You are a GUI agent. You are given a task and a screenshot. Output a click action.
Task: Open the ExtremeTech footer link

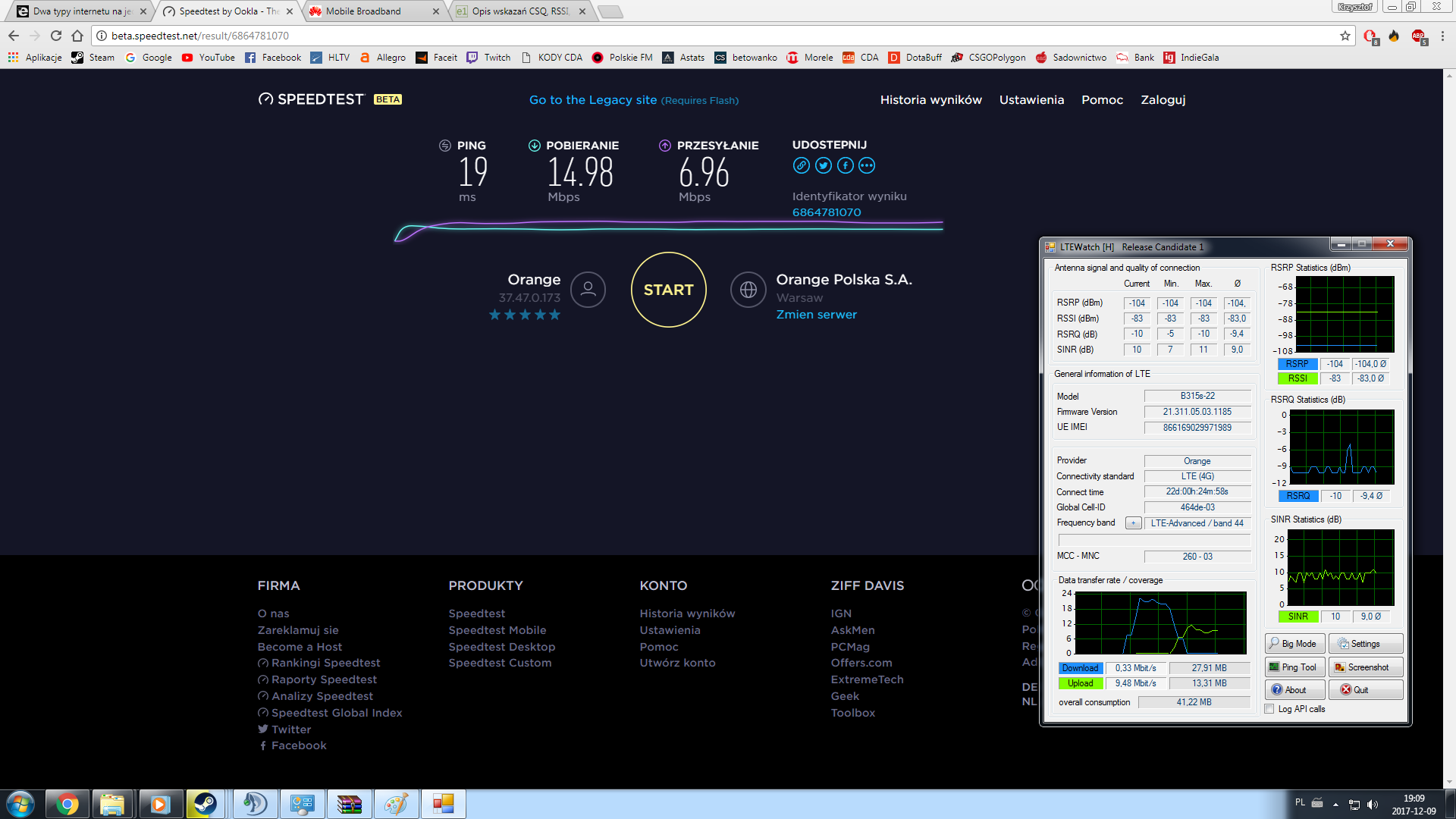tap(867, 679)
